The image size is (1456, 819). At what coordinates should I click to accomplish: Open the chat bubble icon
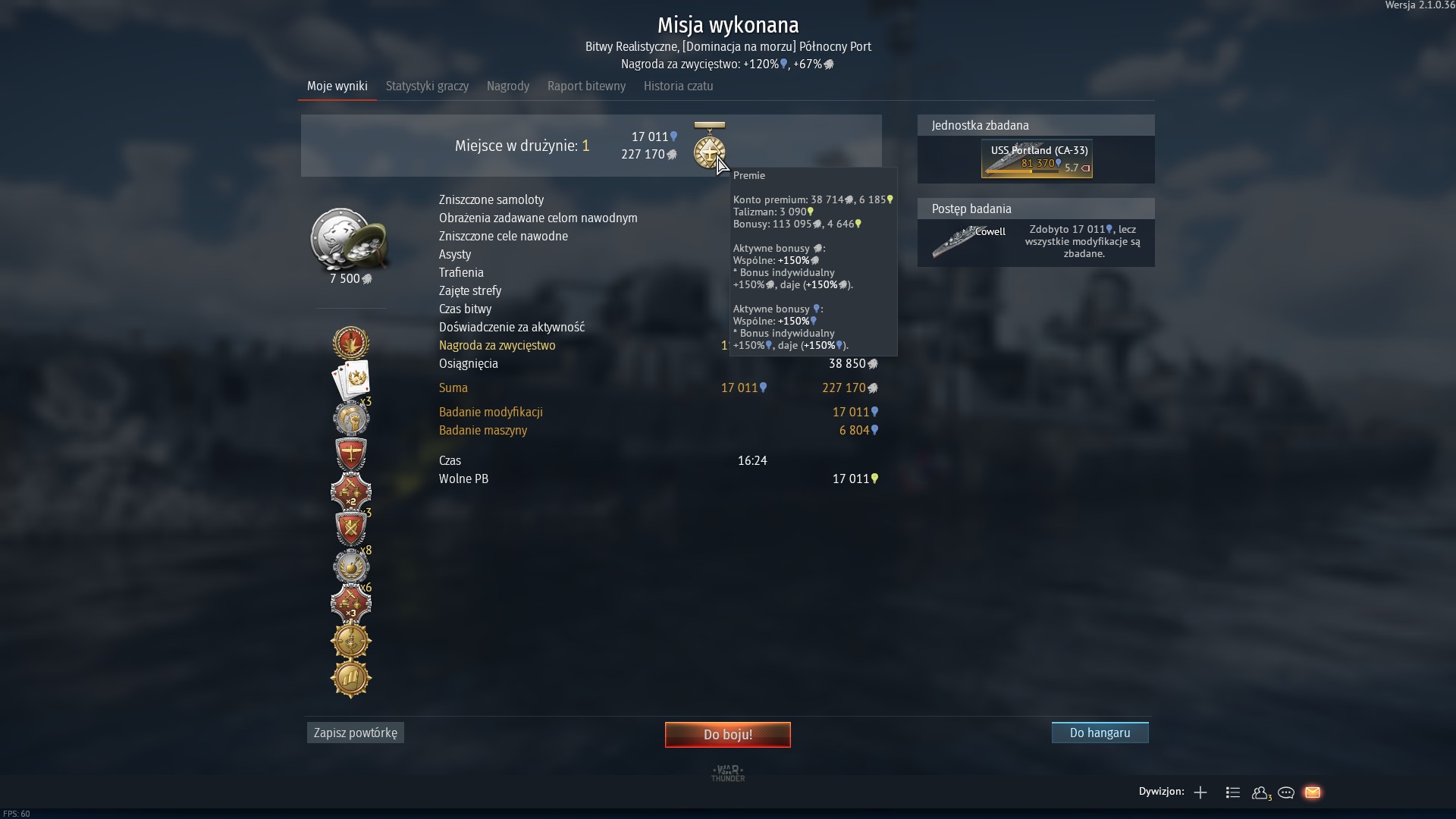click(1286, 792)
